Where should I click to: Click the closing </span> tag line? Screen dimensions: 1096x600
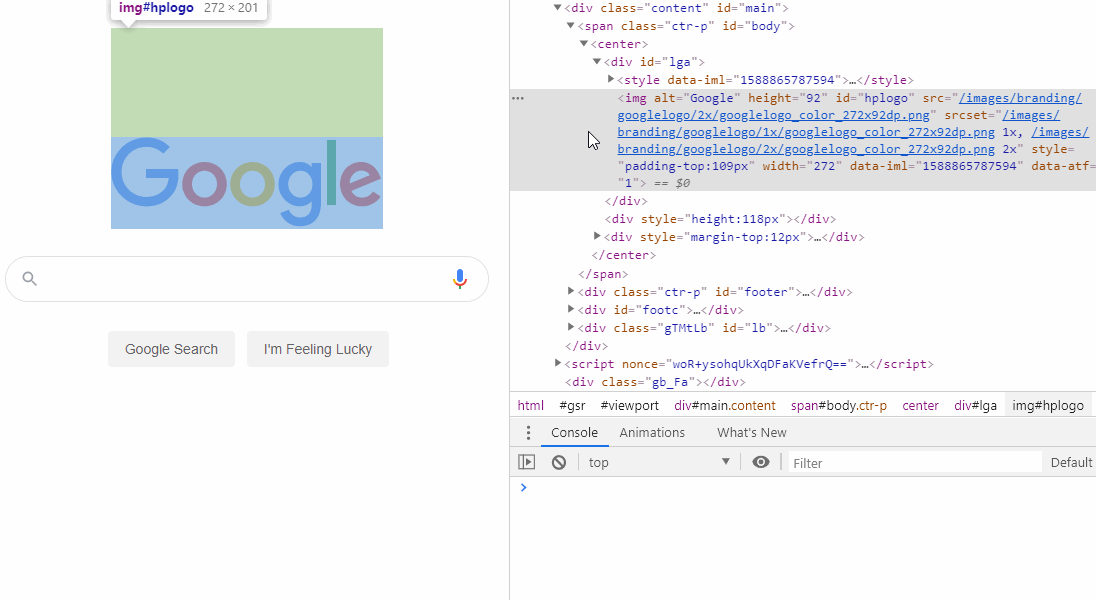(603, 274)
